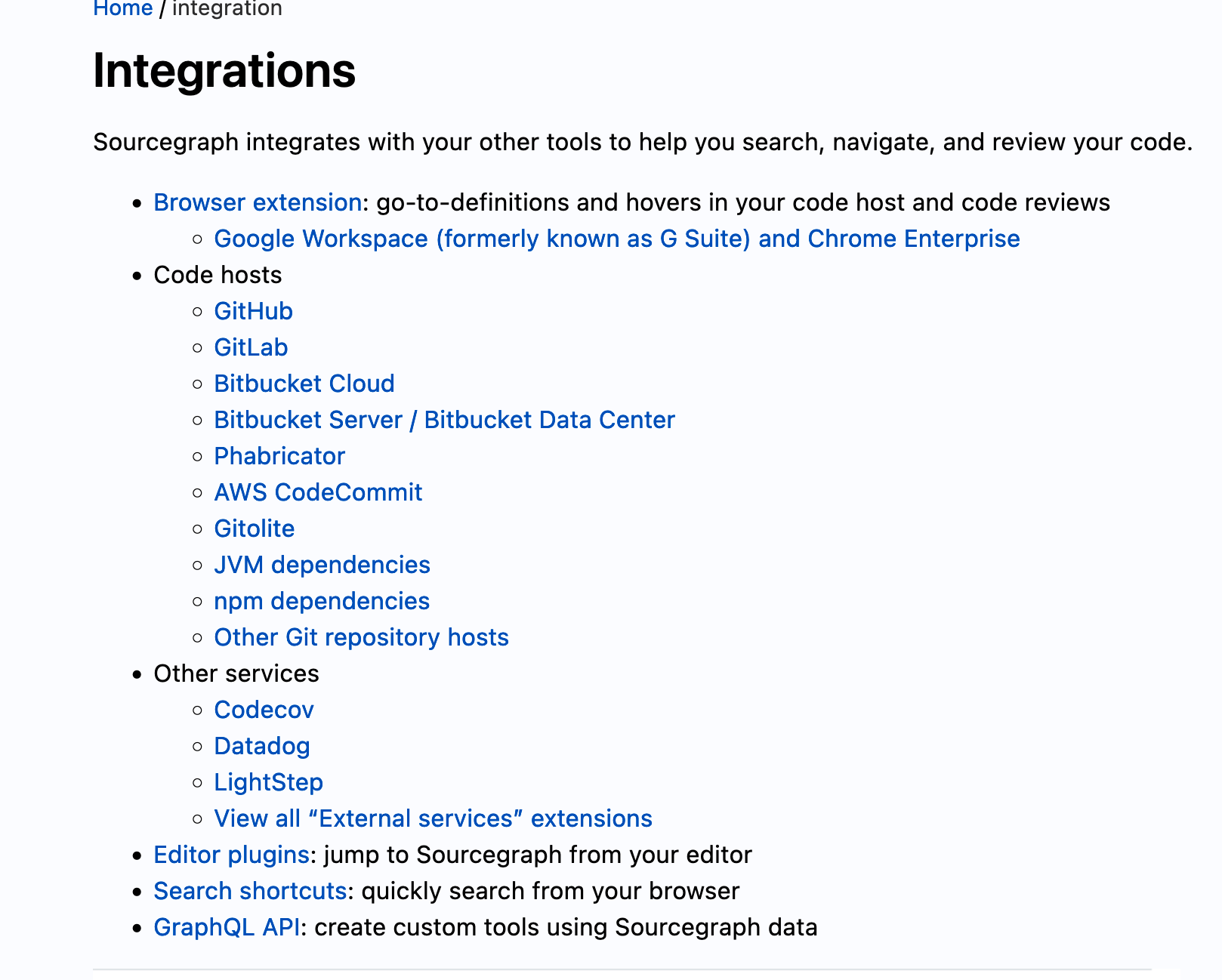1222x980 pixels.
Task: Open the npm dependencies link
Action: [322, 601]
